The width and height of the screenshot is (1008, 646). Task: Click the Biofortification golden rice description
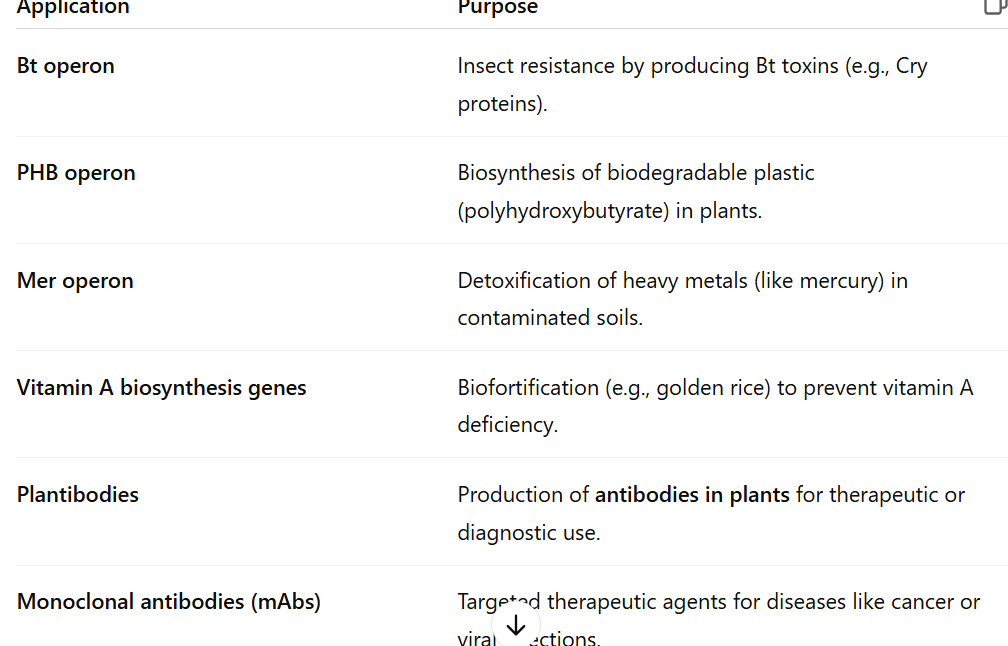[x=716, y=406]
